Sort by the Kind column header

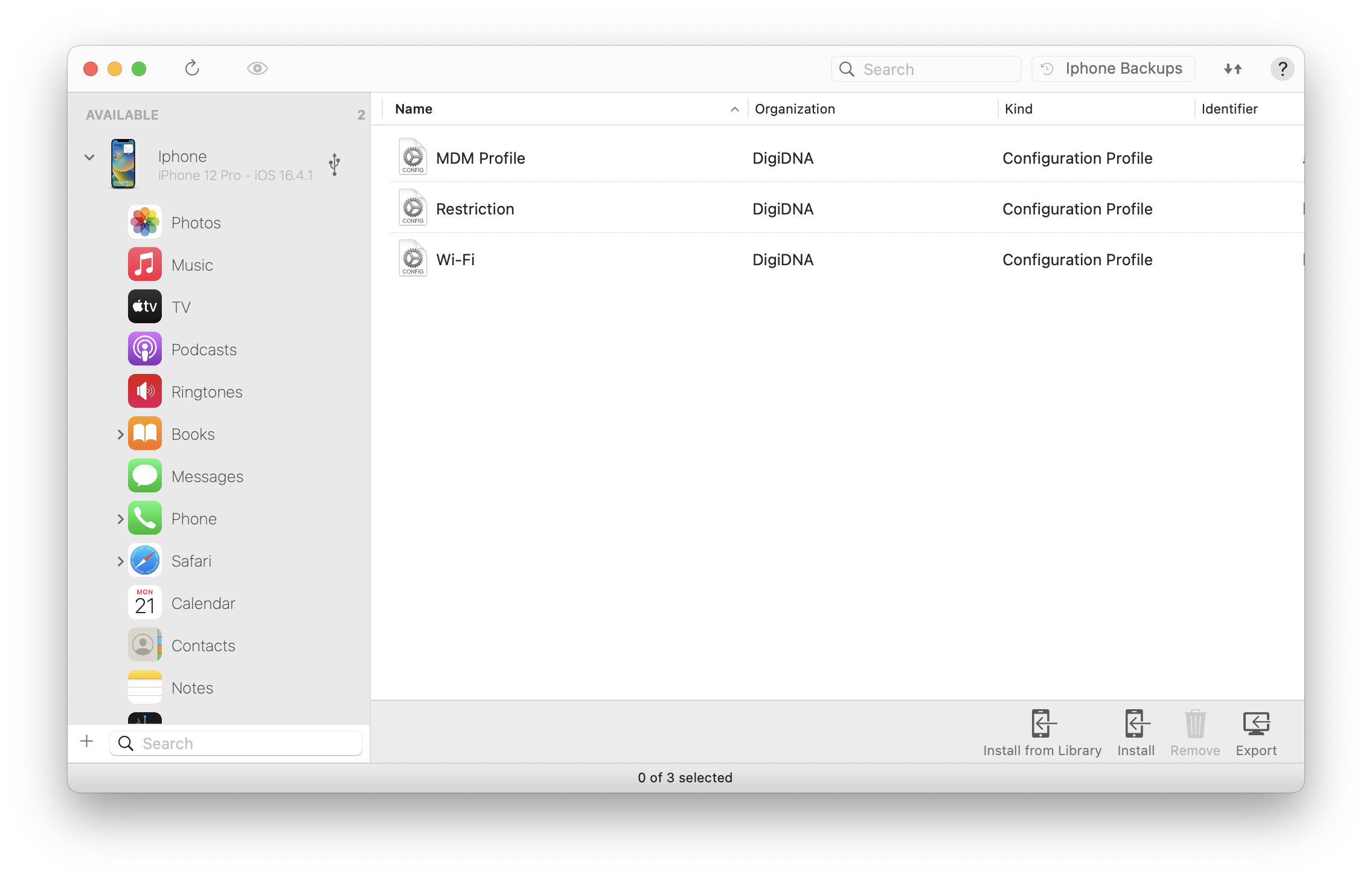click(1096, 109)
